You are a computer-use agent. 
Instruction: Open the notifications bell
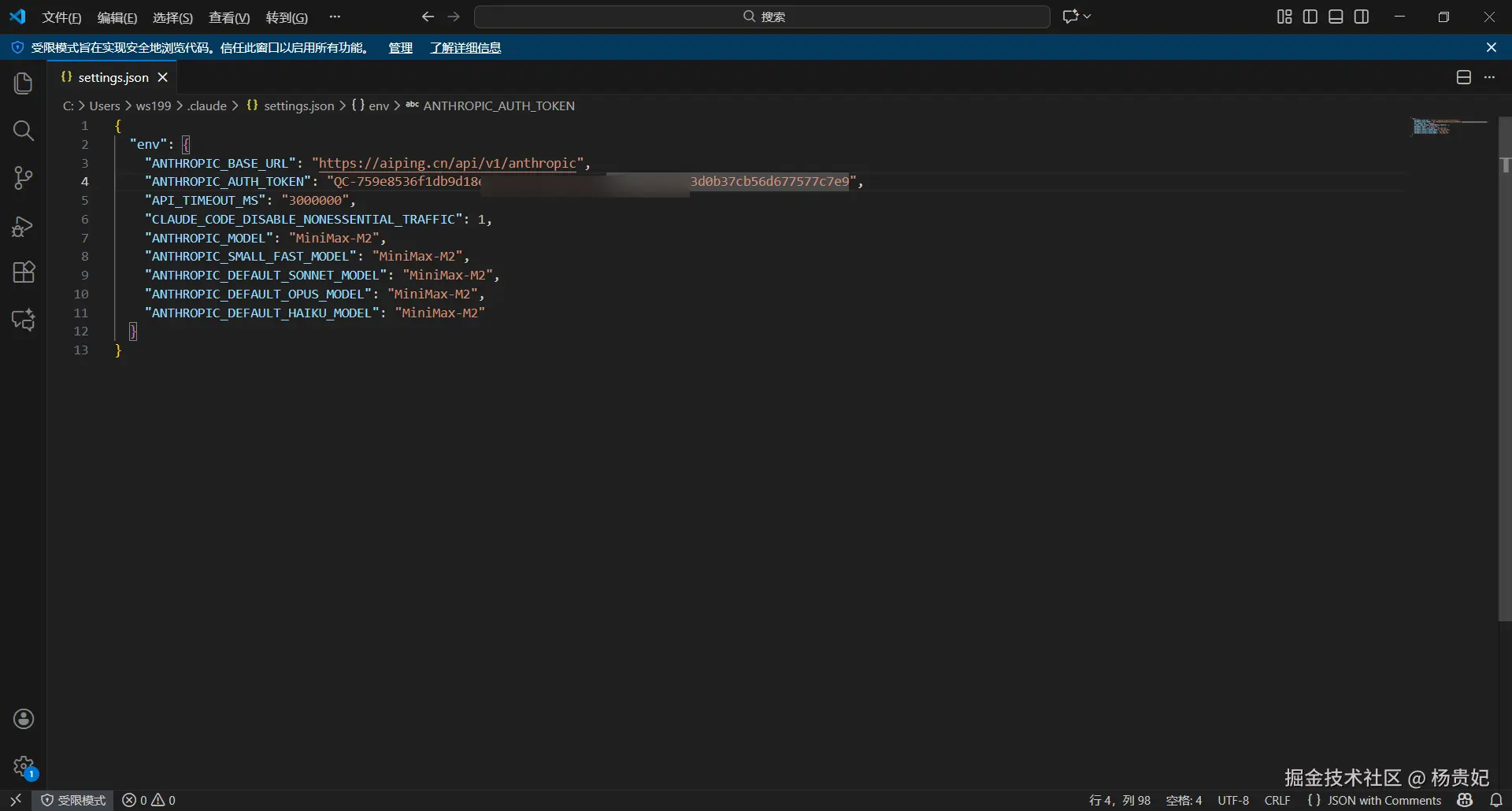click(x=1496, y=800)
